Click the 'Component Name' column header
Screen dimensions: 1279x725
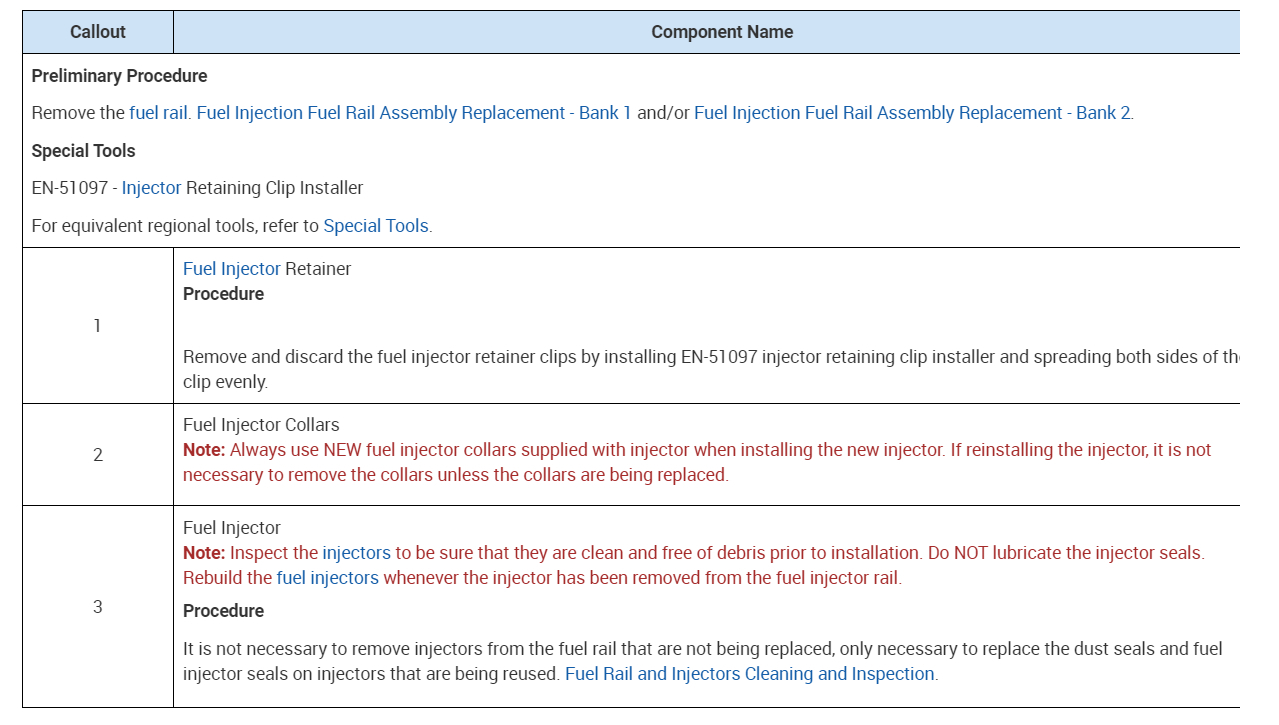(x=722, y=32)
